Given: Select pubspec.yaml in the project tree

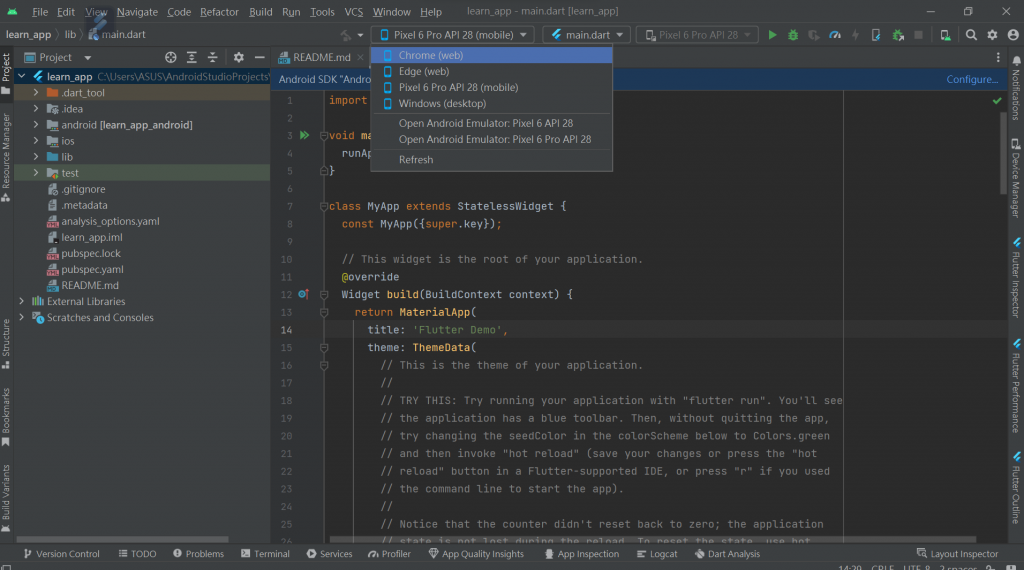Looking at the screenshot, I should [x=92, y=269].
